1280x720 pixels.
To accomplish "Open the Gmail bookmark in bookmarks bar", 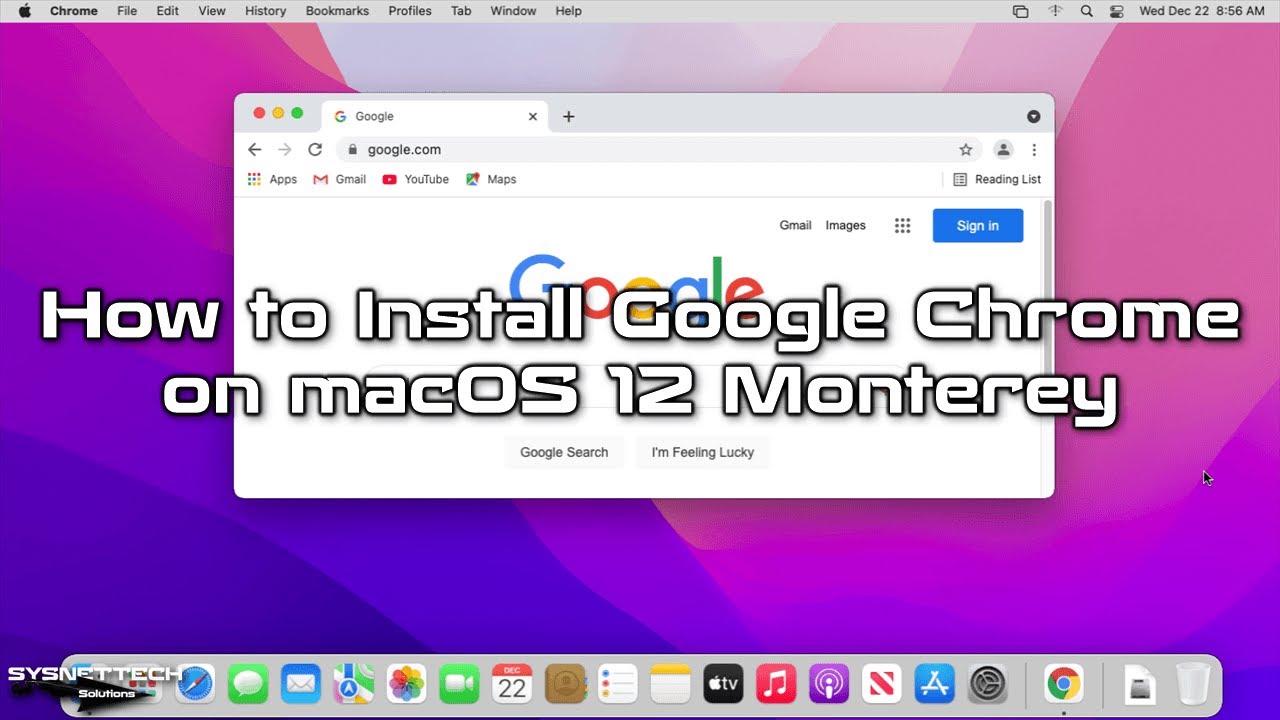I will (340, 180).
